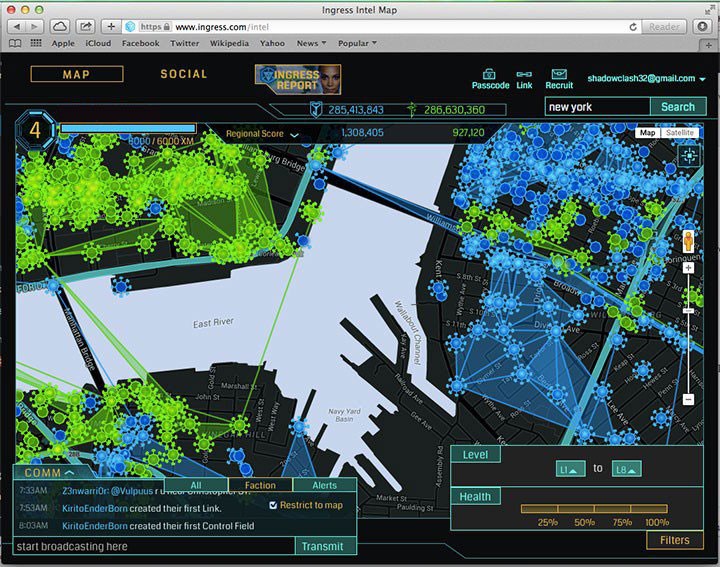
Task: Switch COMM to the All tab
Action: (196, 485)
